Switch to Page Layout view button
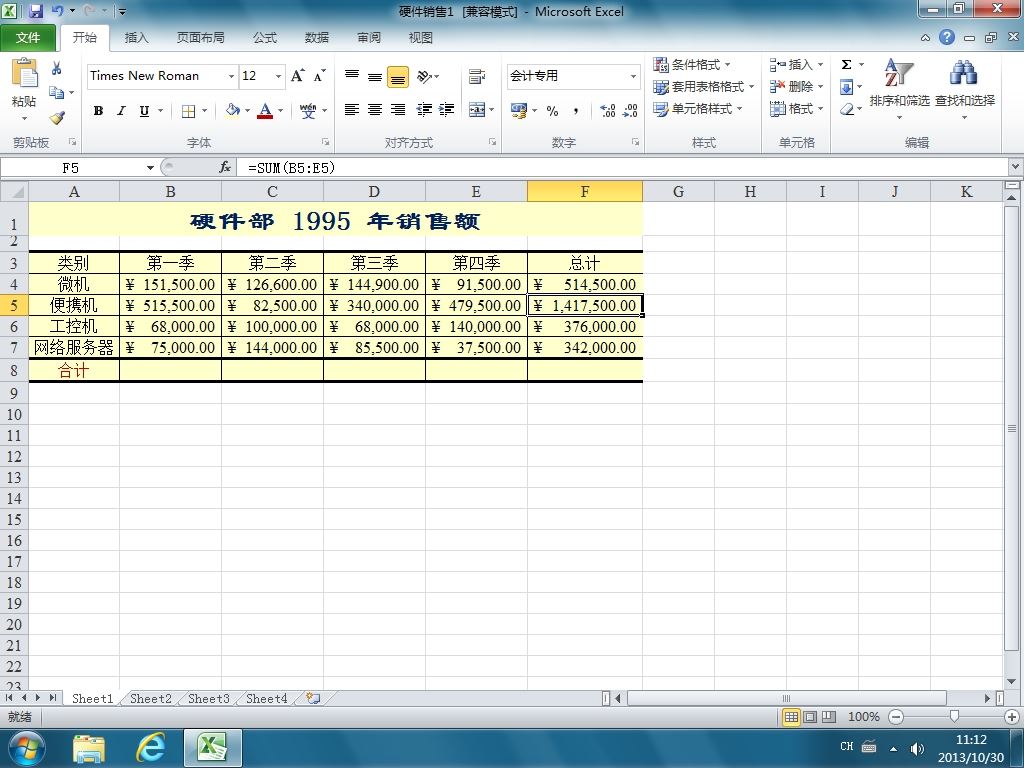Image resolution: width=1024 pixels, height=768 pixels. click(x=810, y=717)
